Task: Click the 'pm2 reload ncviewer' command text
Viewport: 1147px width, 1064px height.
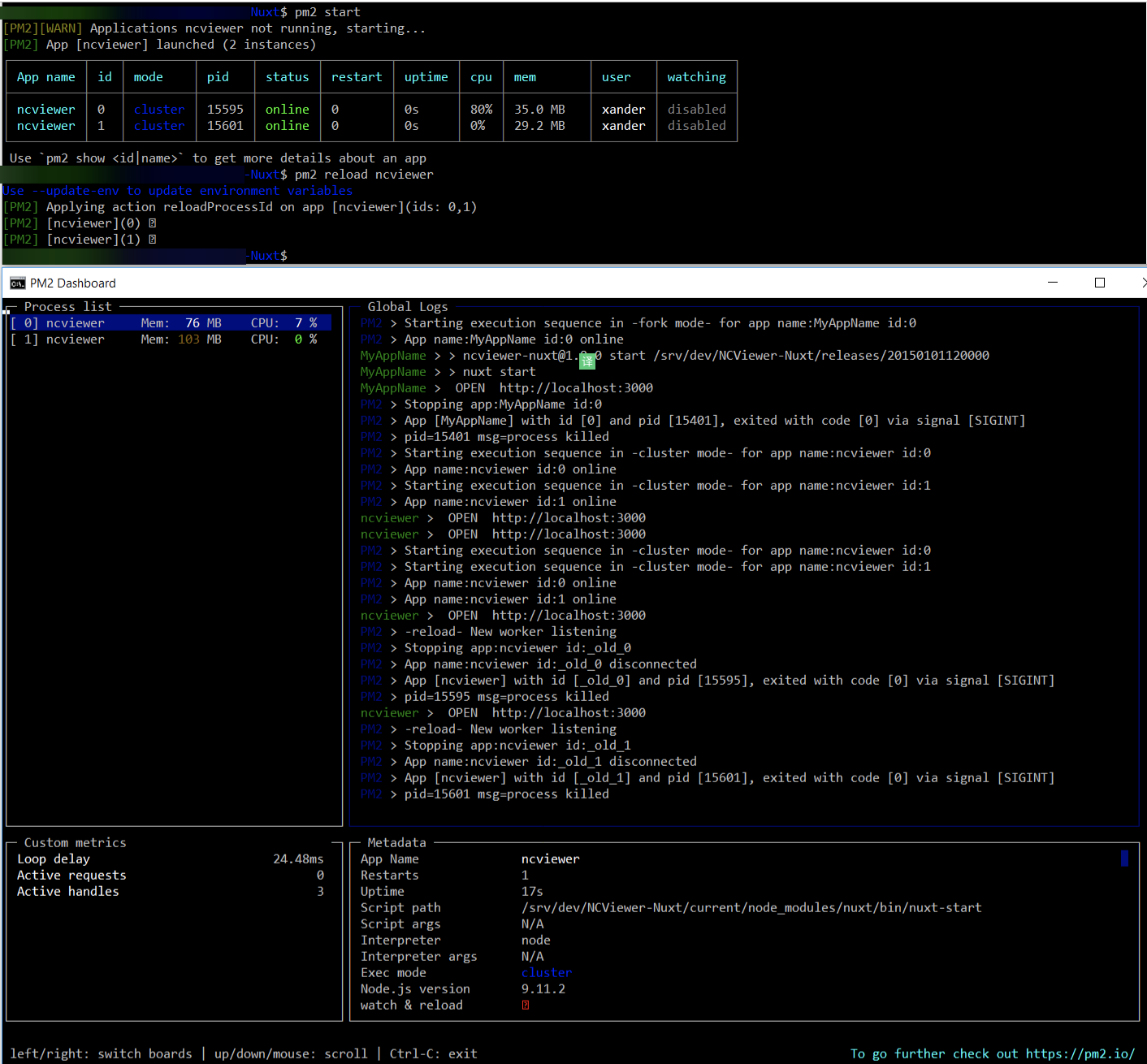Action: point(364,175)
